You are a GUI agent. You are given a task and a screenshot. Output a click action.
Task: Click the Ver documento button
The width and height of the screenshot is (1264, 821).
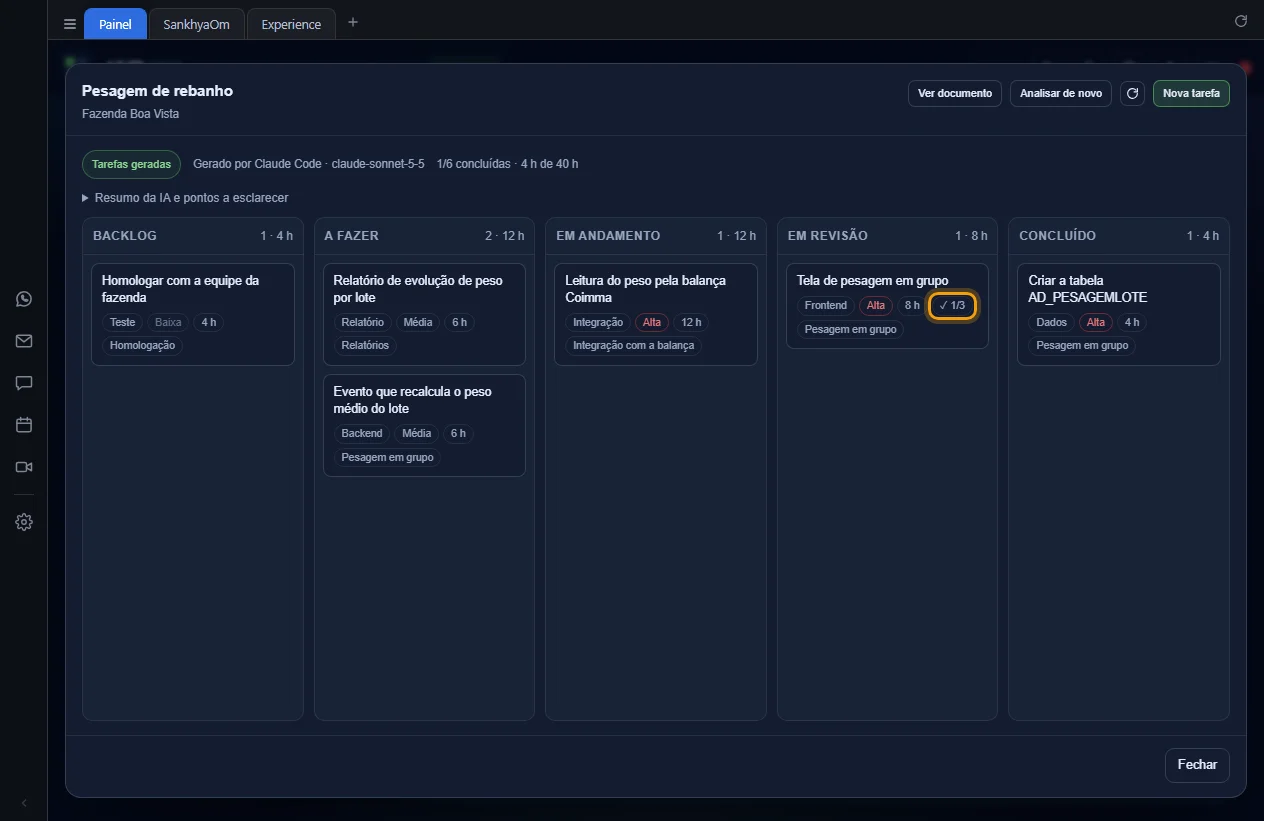(x=955, y=94)
